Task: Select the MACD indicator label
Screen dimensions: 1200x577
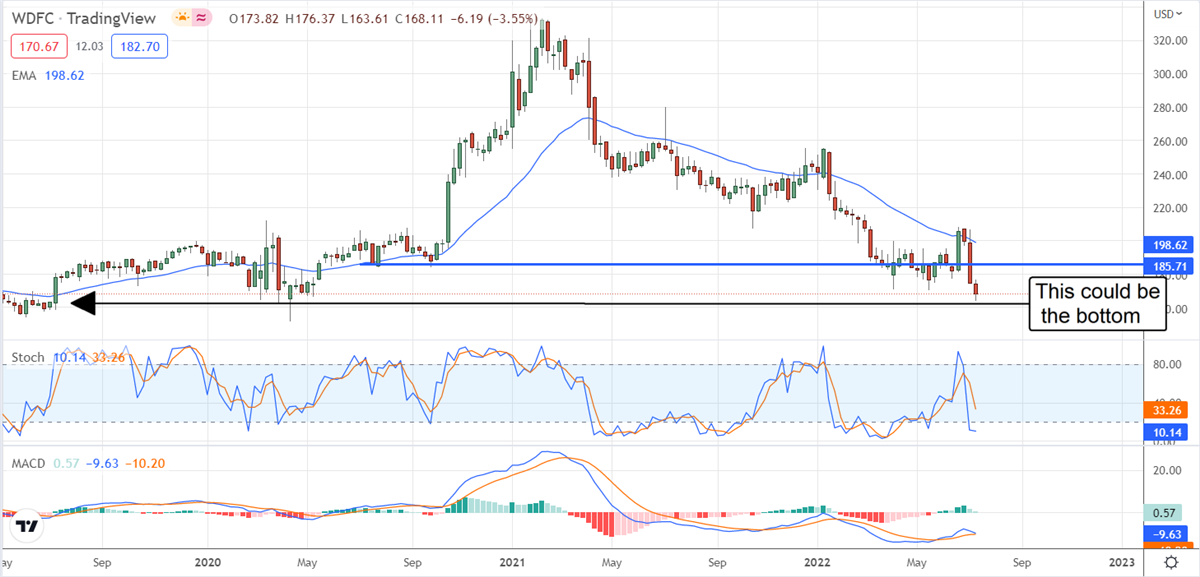Action: [29, 462]
